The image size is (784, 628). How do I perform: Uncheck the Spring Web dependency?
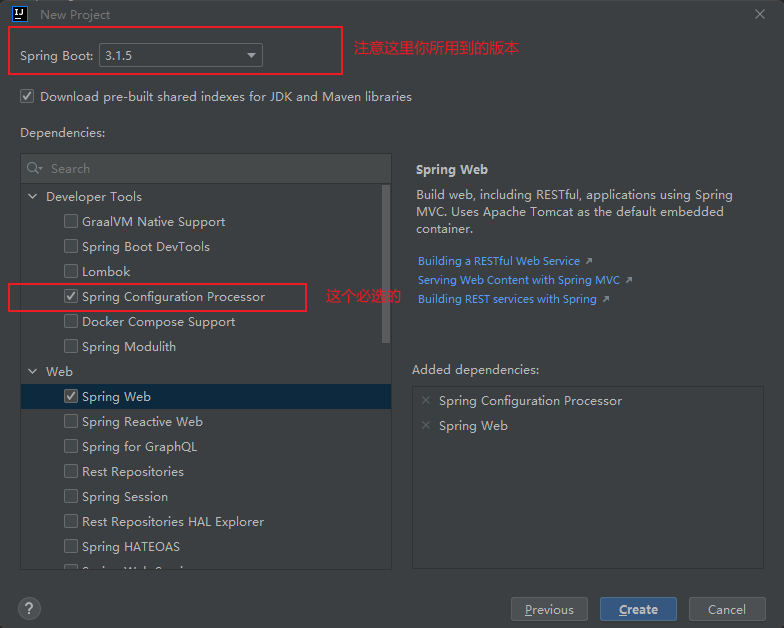pos(71,396)
